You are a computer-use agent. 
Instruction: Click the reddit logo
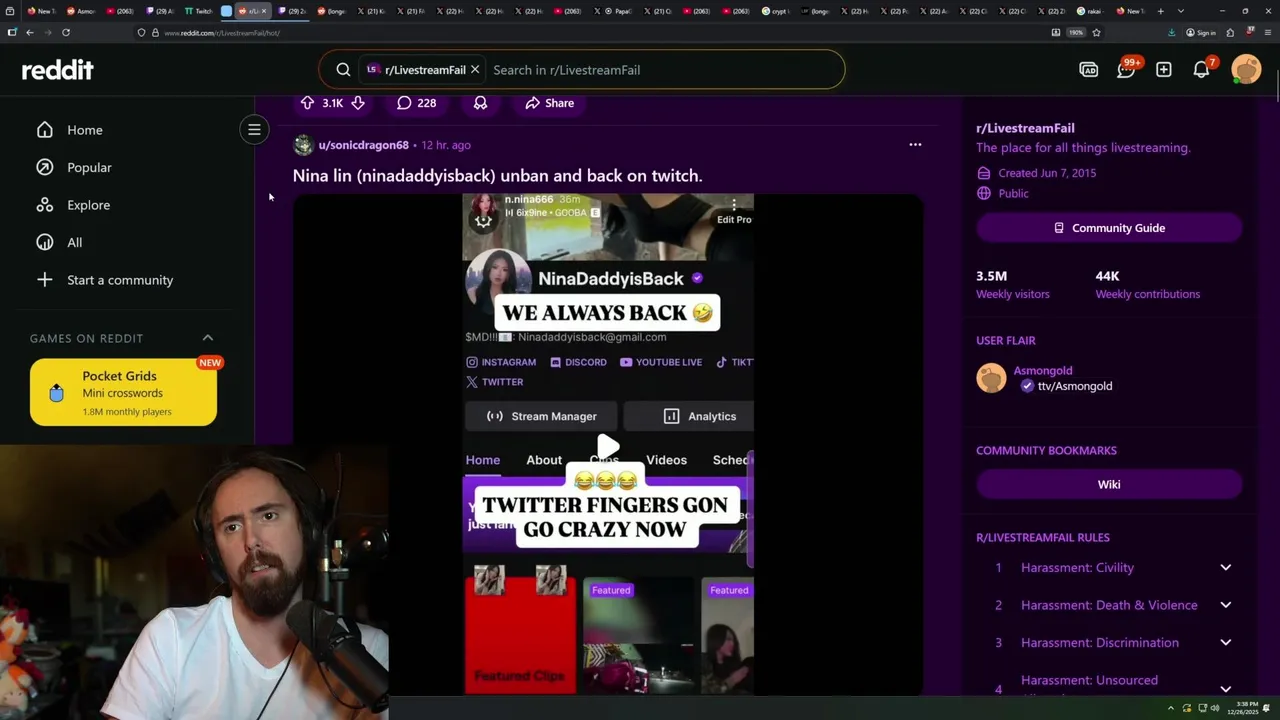[58, 70]
